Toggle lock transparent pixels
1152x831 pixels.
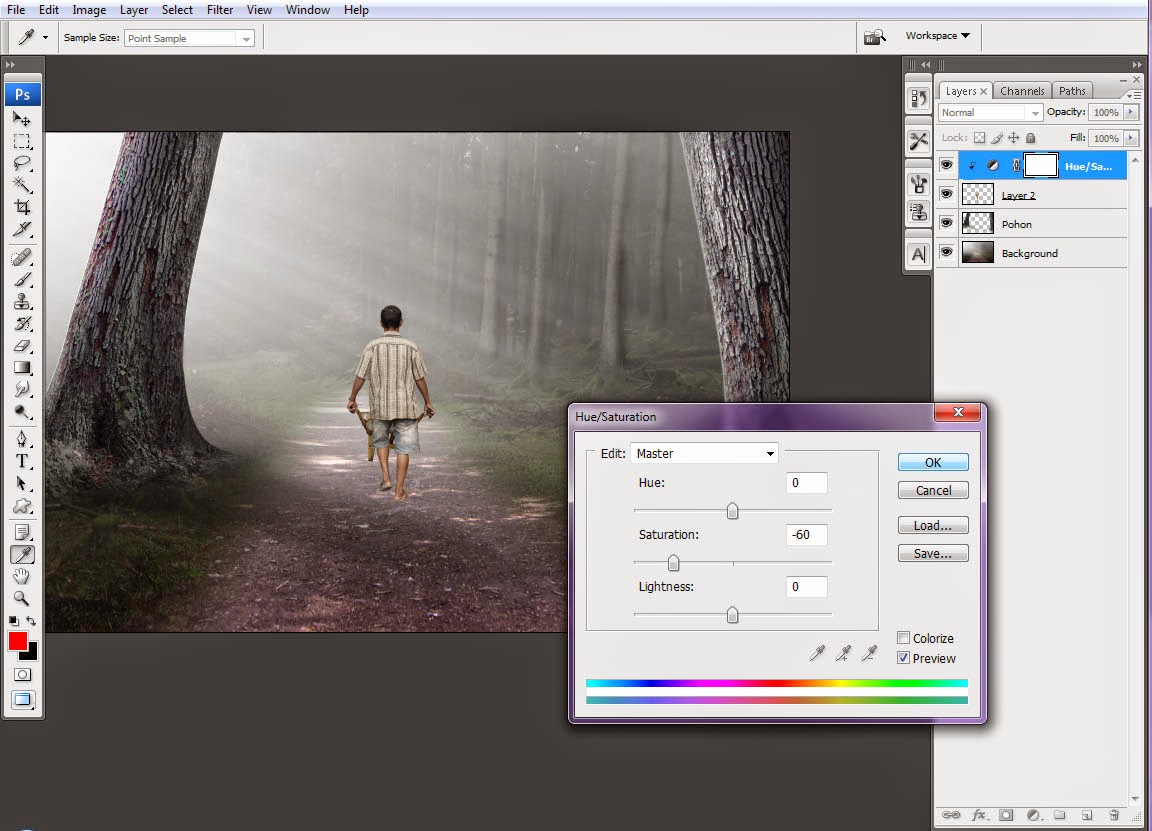979,138
